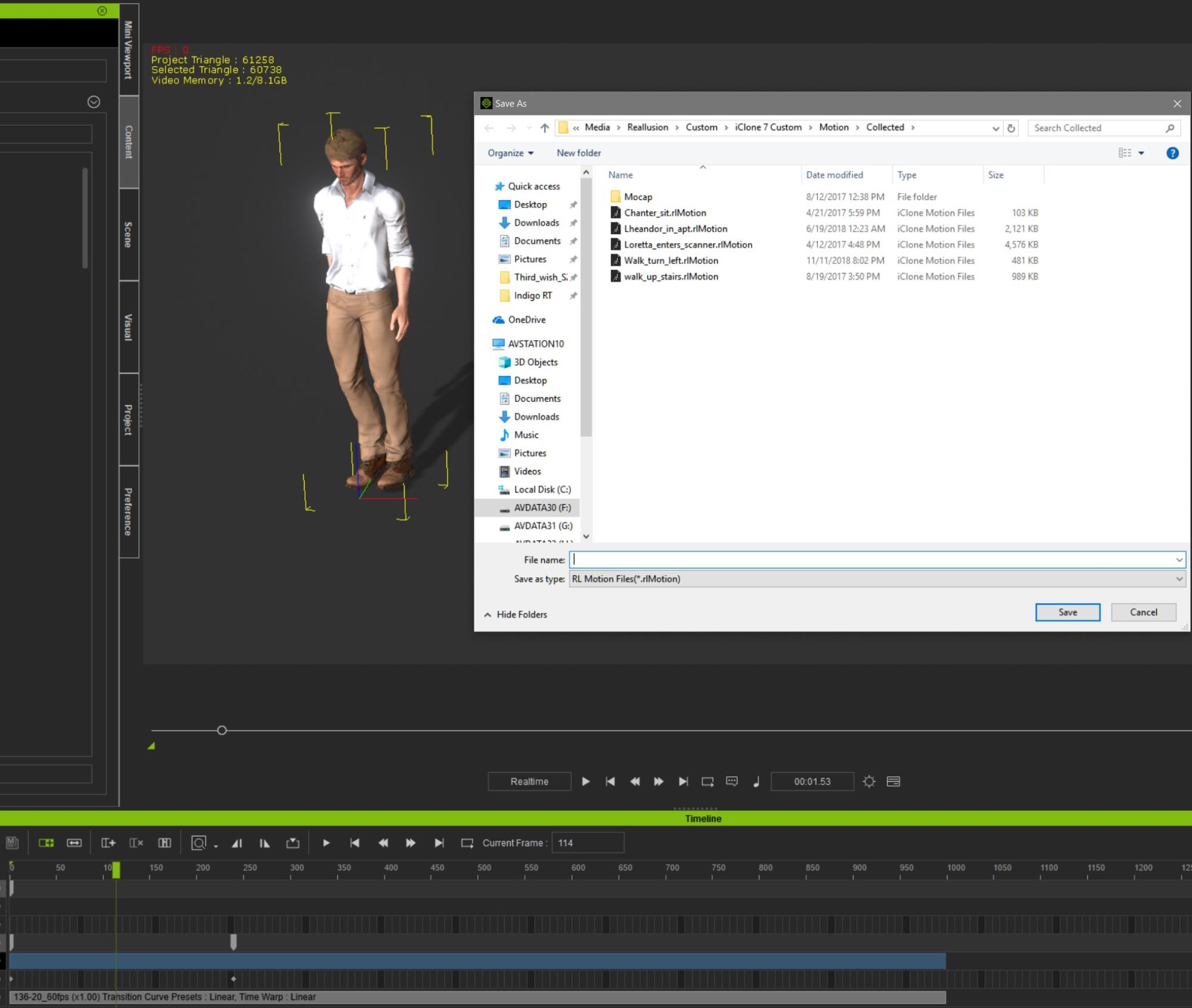Play from the Timeline toolbar play button
Screen dimensions: 1192x1008
point(326,843)
